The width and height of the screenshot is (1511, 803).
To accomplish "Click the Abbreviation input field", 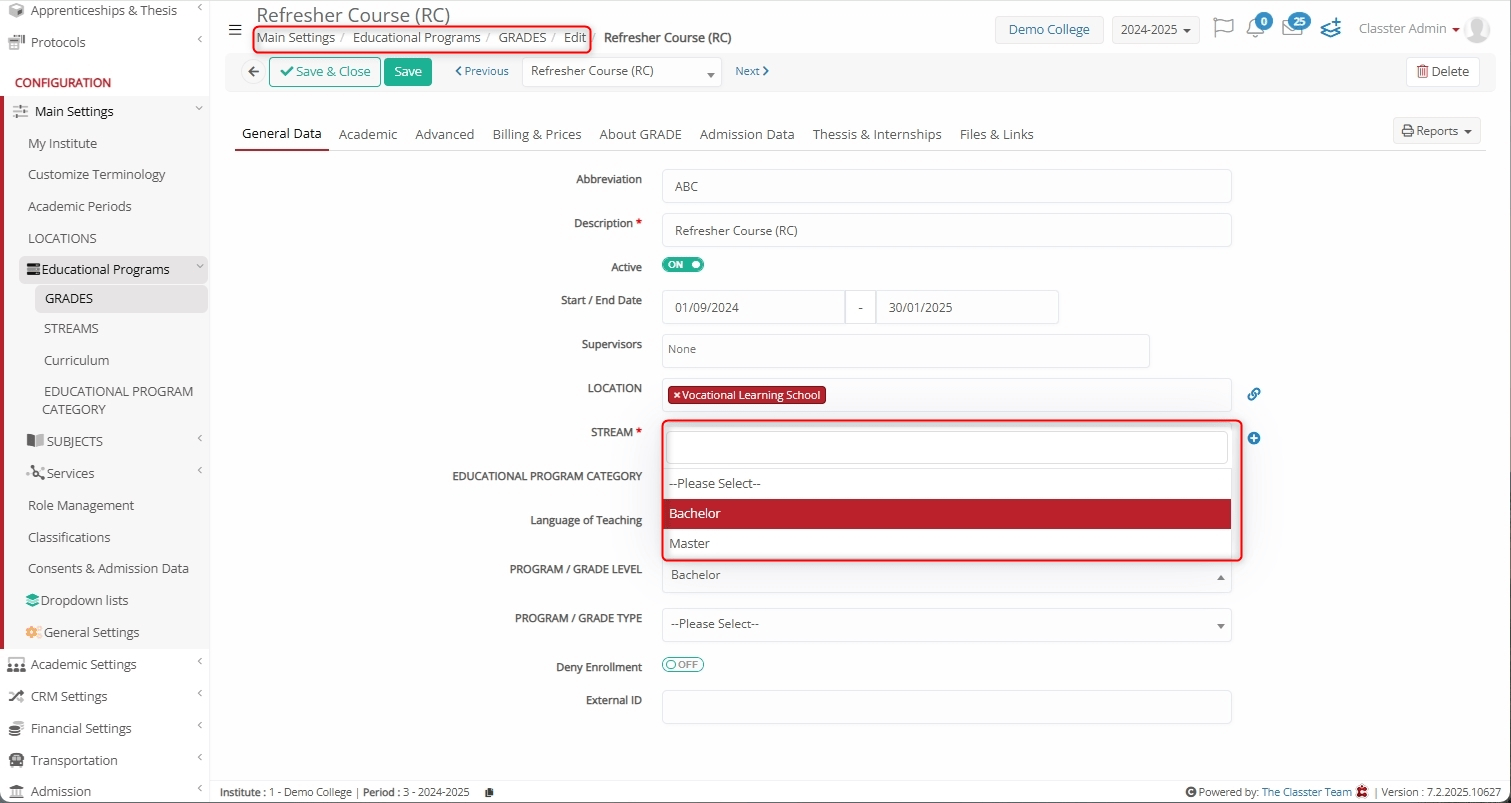I will pos(946,187).
